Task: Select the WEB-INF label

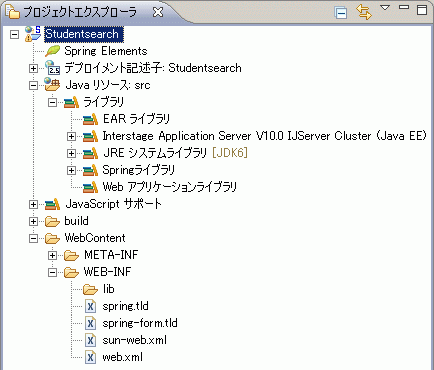Action: point(107,272)
